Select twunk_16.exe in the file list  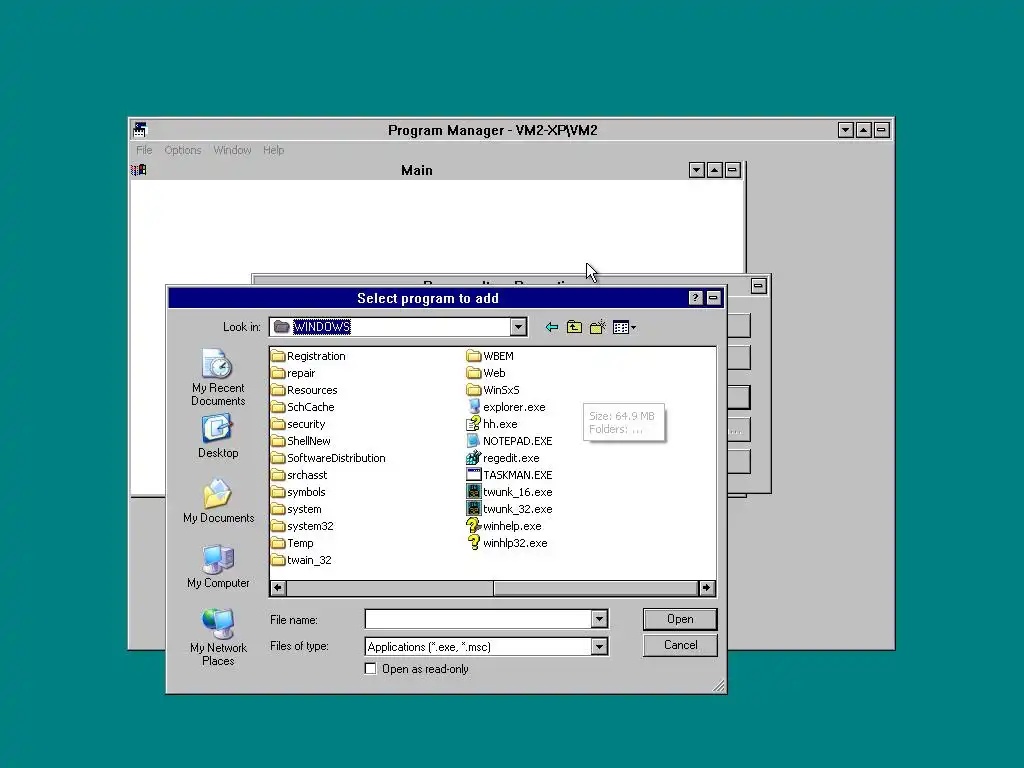[x=510, y=492]
